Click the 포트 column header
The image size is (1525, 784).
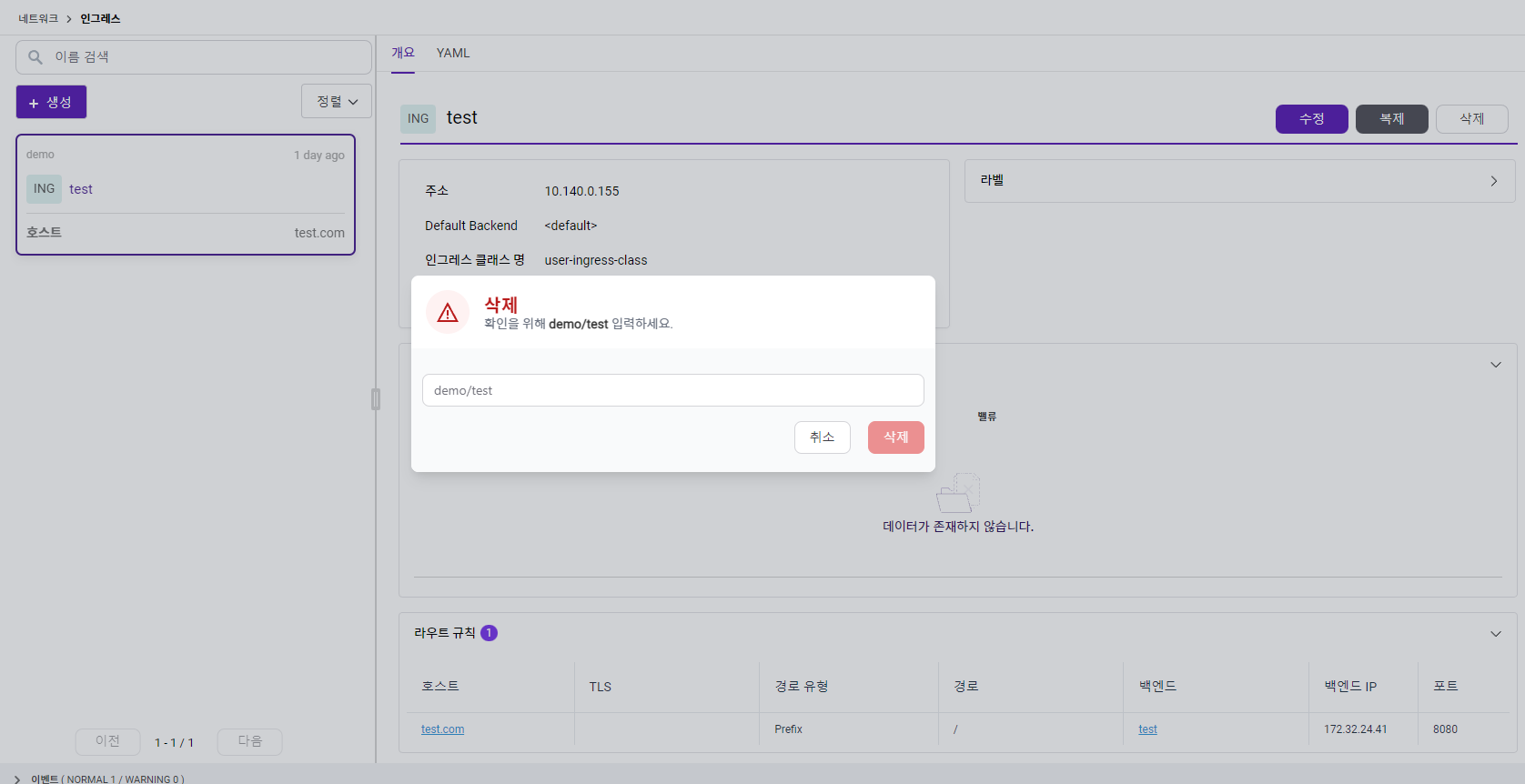click(1445, 687)
